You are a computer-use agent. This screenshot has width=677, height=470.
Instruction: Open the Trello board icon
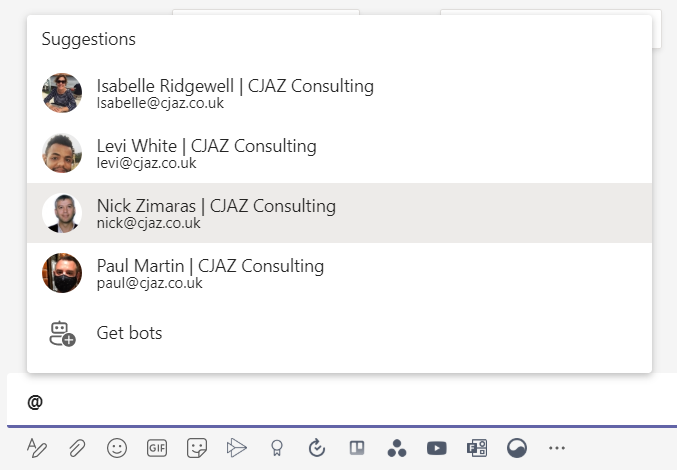357,448
